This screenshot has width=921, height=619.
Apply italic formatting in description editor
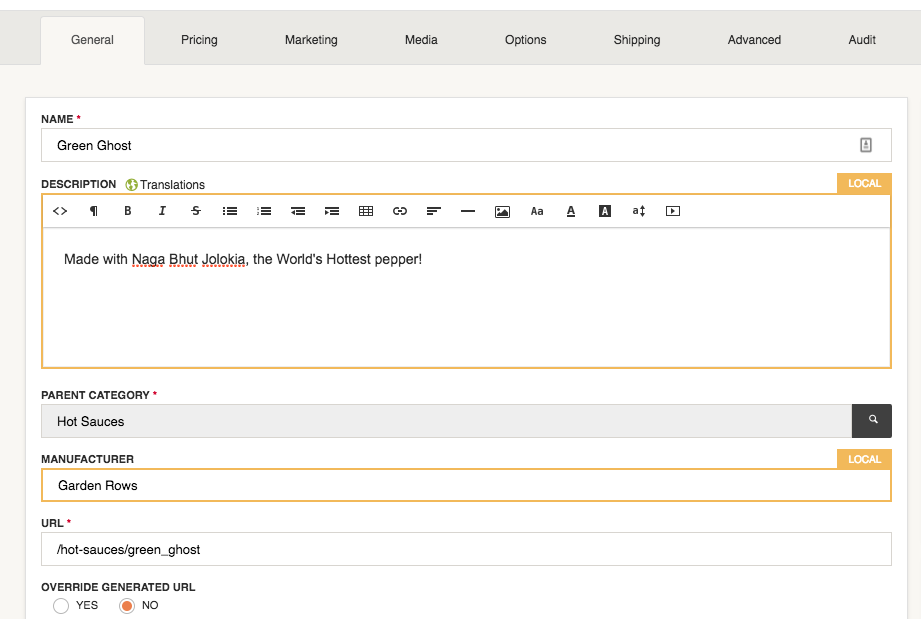click(x=162, y=211)
